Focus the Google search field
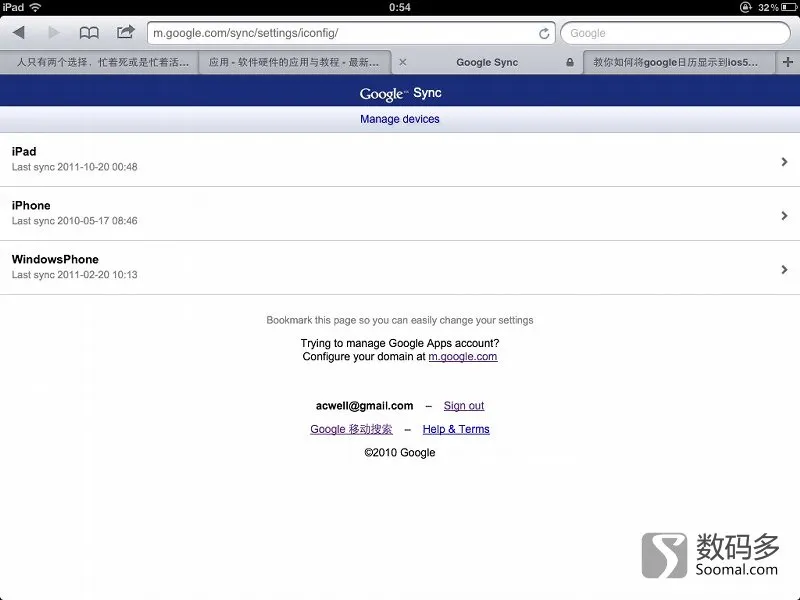This screenshot has width=800, height=600. coord(676,33)
